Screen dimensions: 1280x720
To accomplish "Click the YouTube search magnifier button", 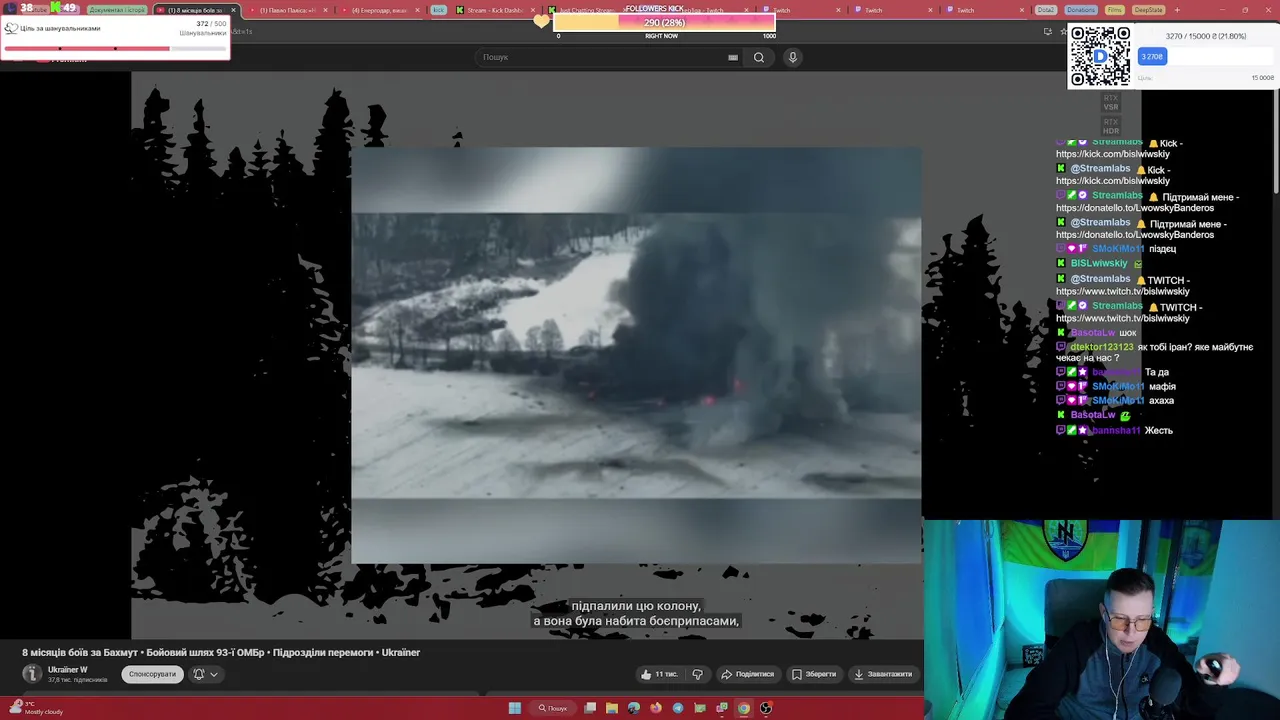I will tap(759, 57).
